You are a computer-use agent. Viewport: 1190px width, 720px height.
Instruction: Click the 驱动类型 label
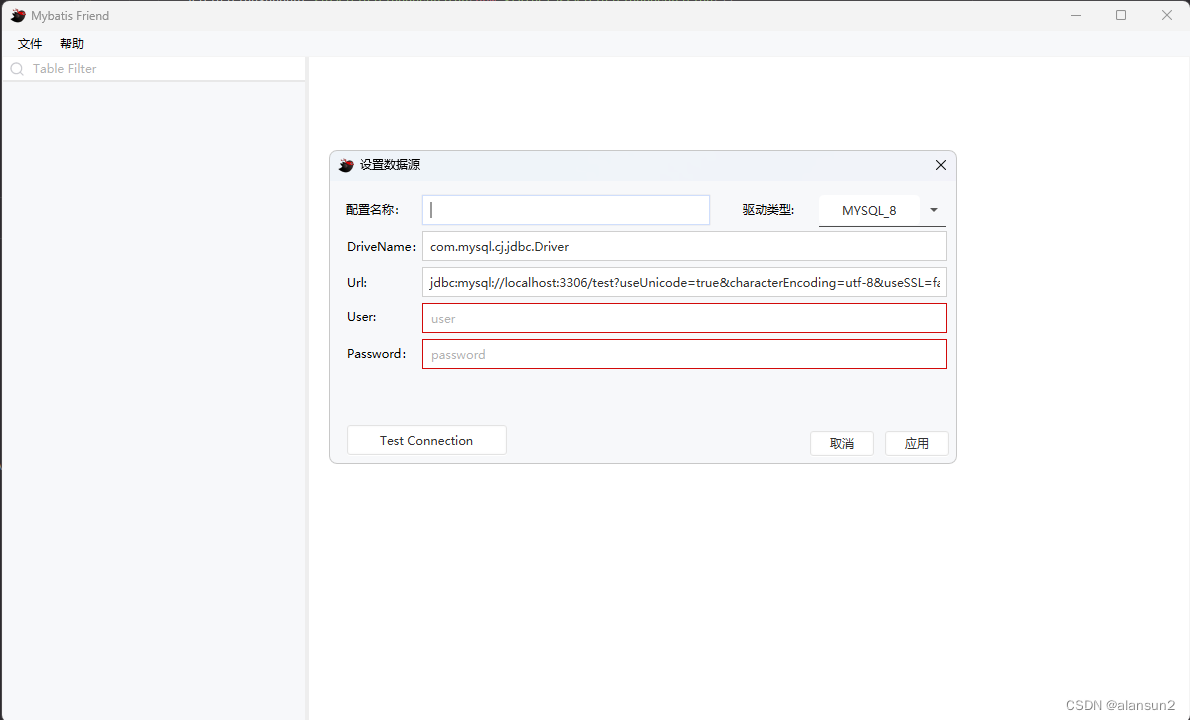768,209
